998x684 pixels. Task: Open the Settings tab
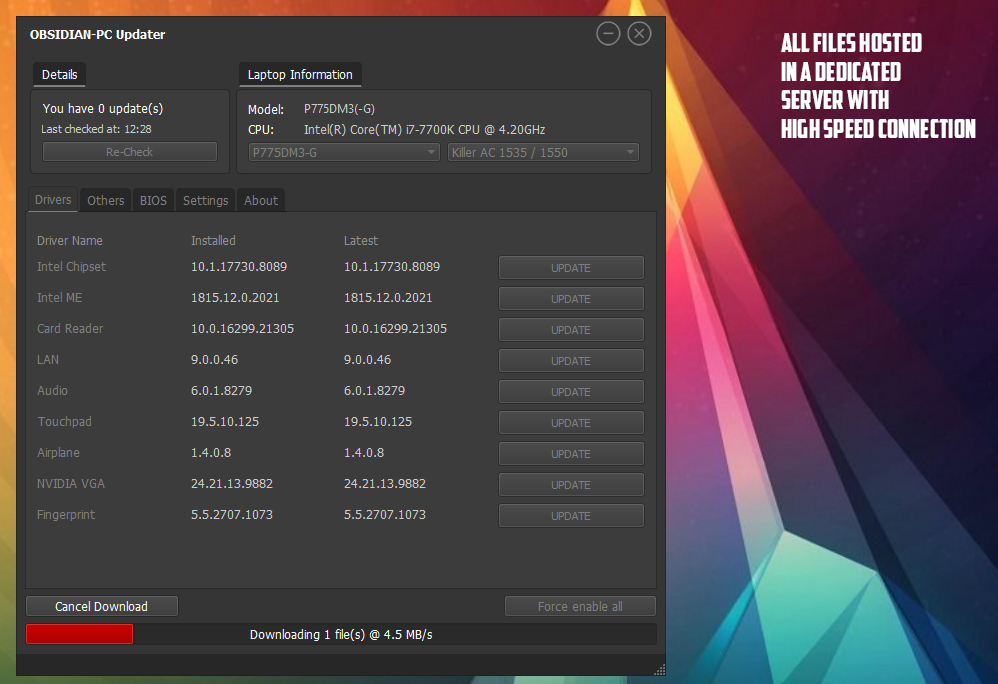[206, 200]
